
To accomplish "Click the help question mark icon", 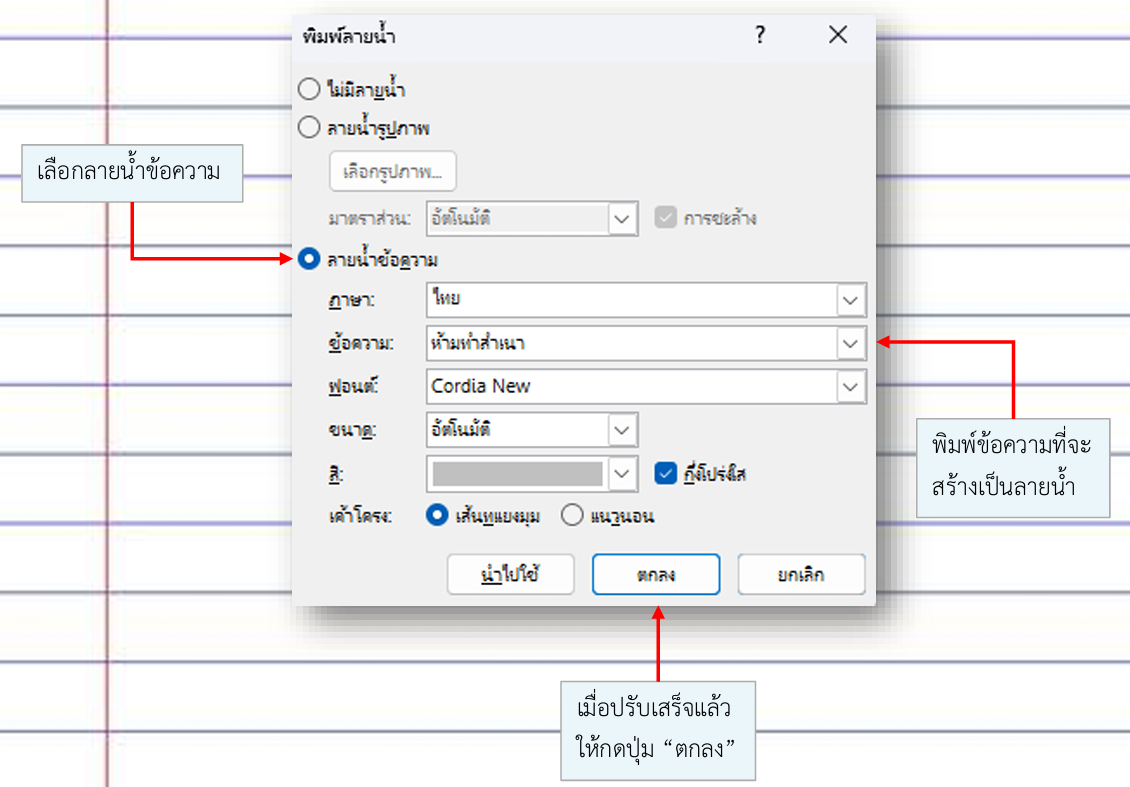I will coord(760,36).
